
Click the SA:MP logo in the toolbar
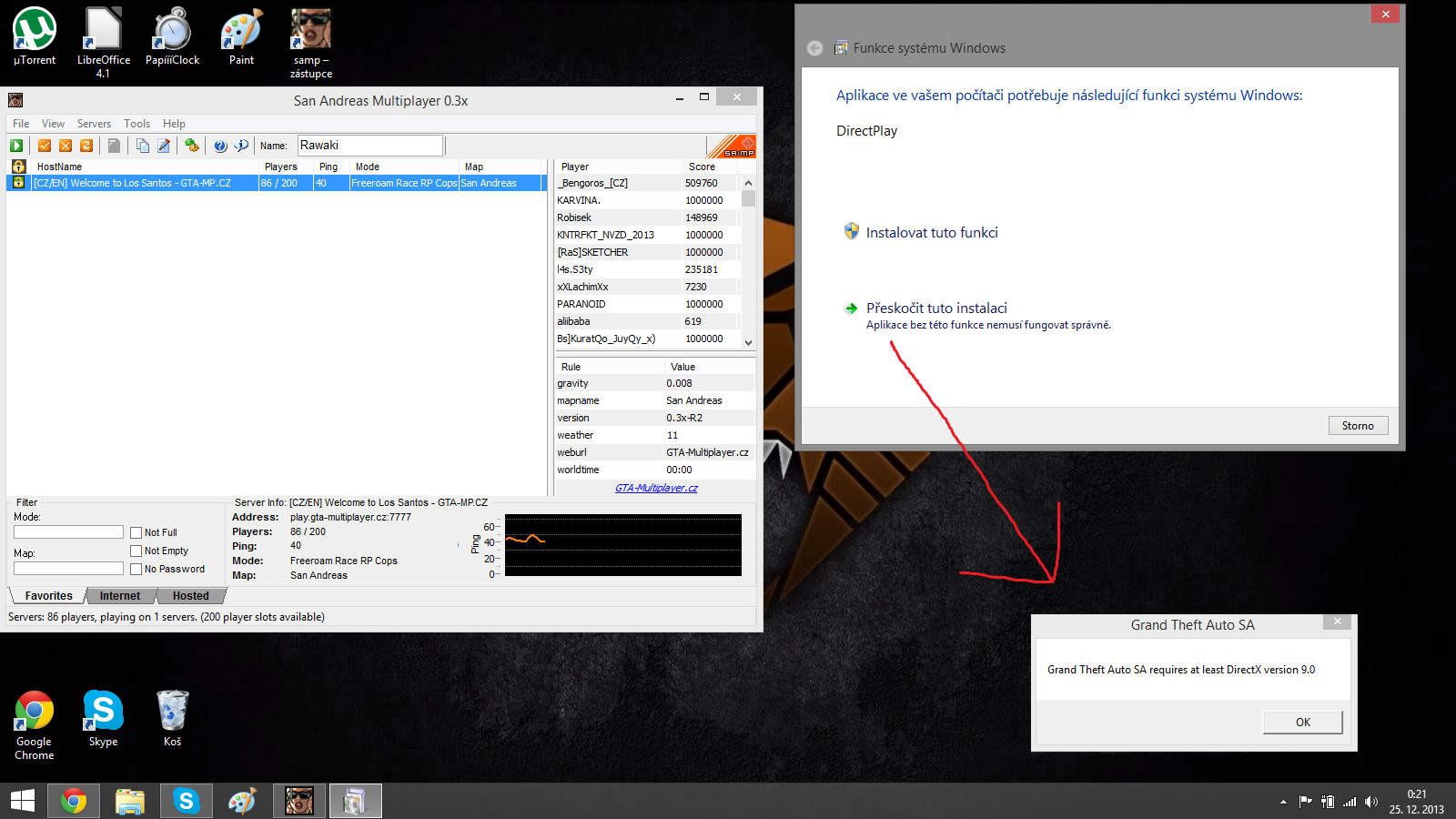pyautogui.click(x=732, y=146)
